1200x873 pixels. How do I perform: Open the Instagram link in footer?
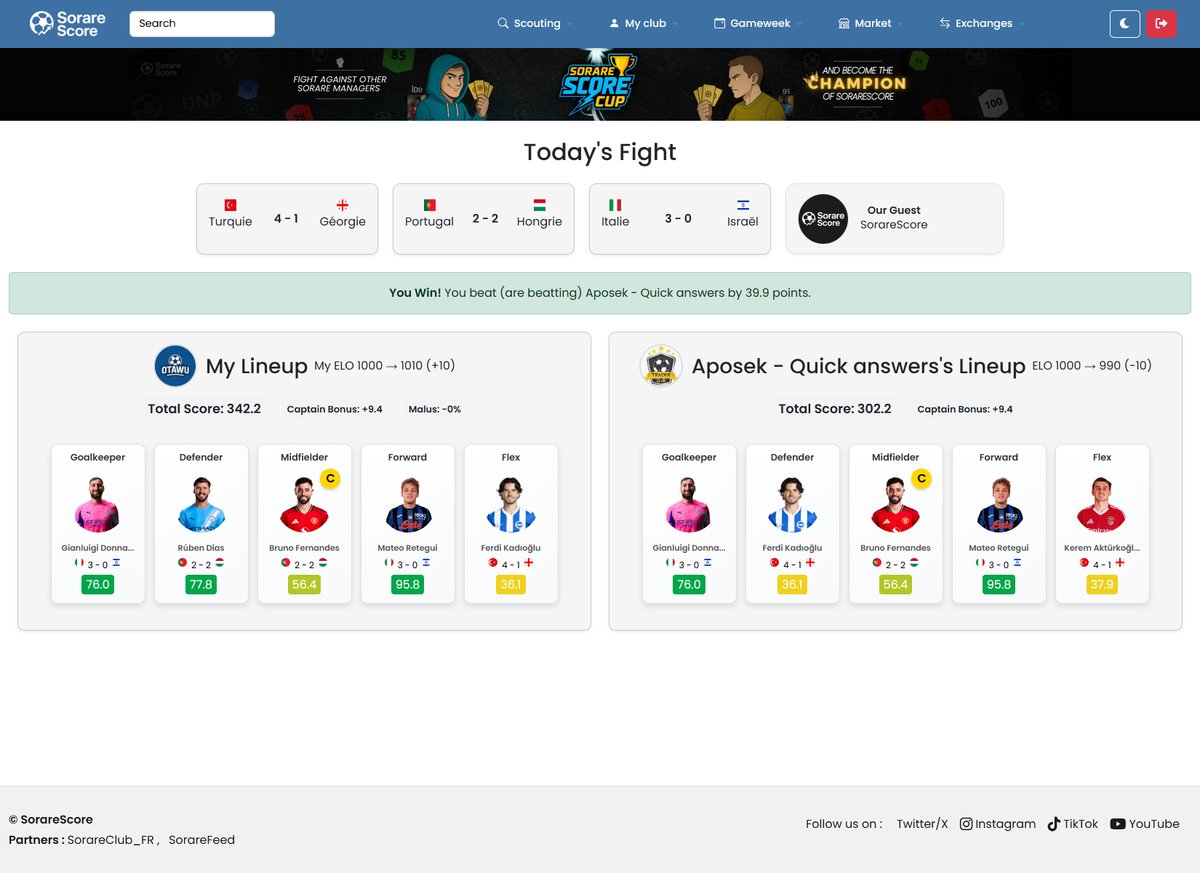(998, 824)
